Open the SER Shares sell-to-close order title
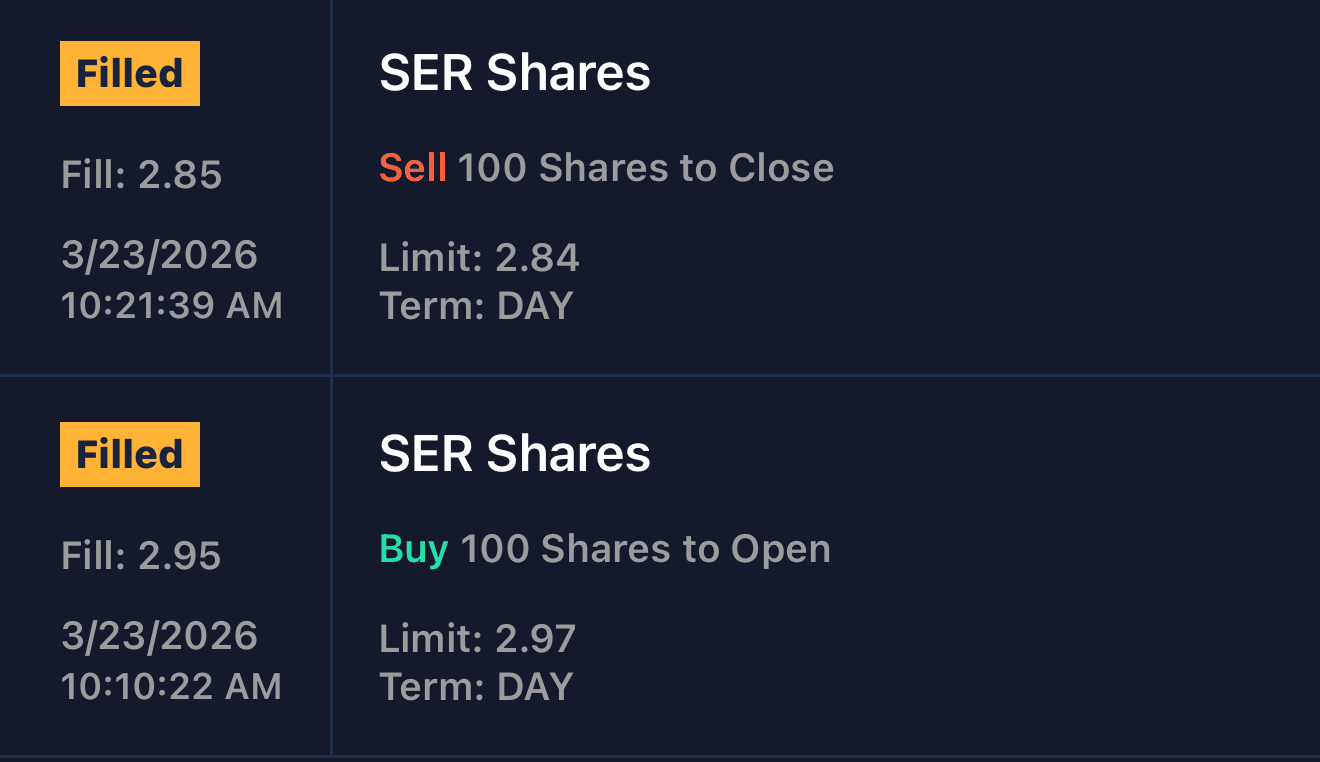Viewport: 1320px width, 762px height. click(514, 74)
